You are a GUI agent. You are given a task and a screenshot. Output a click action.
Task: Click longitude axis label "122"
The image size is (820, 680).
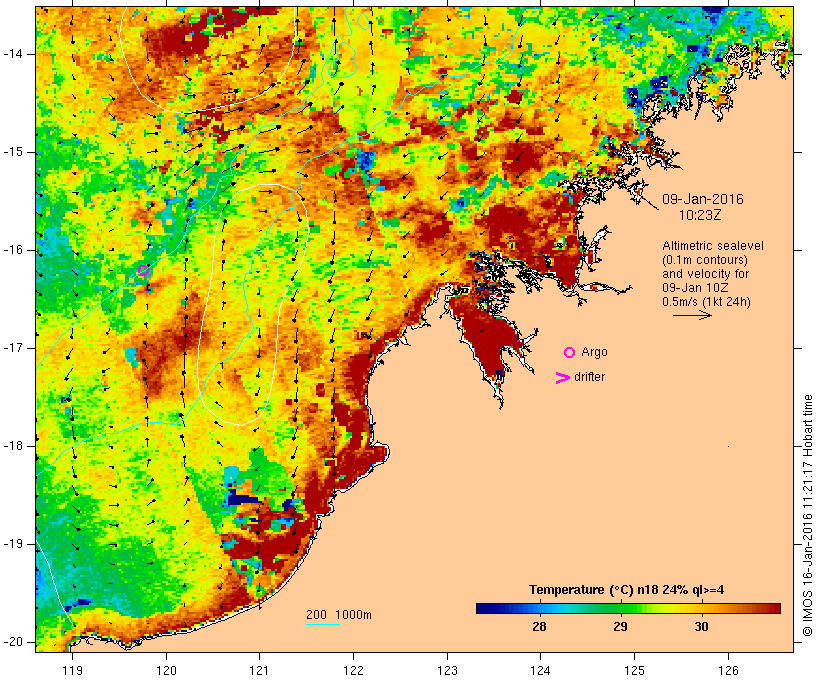[x=353, y=670]
